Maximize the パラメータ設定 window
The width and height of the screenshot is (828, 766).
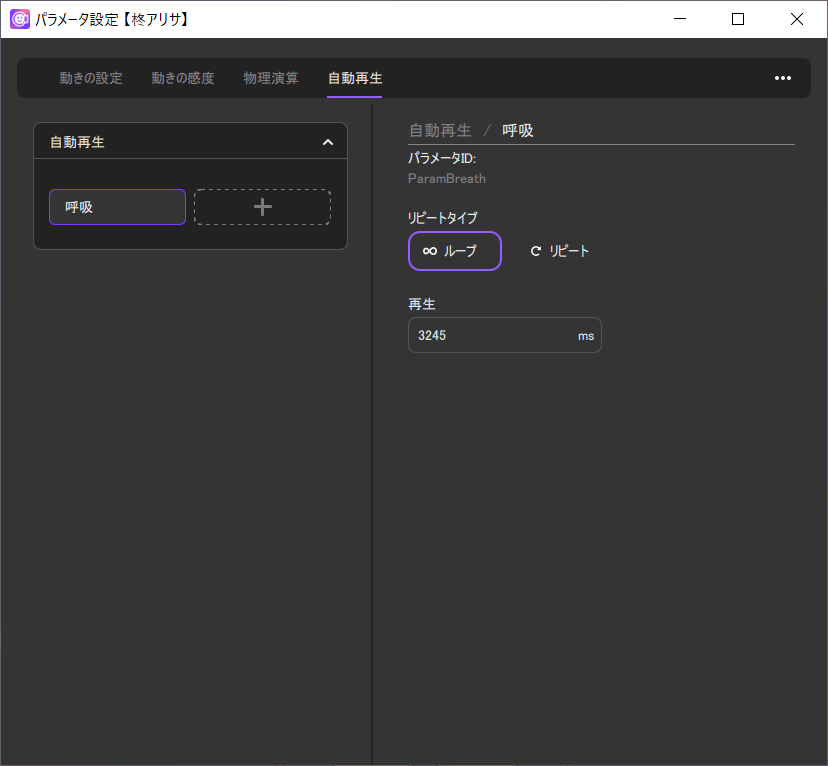click(738, 19)
